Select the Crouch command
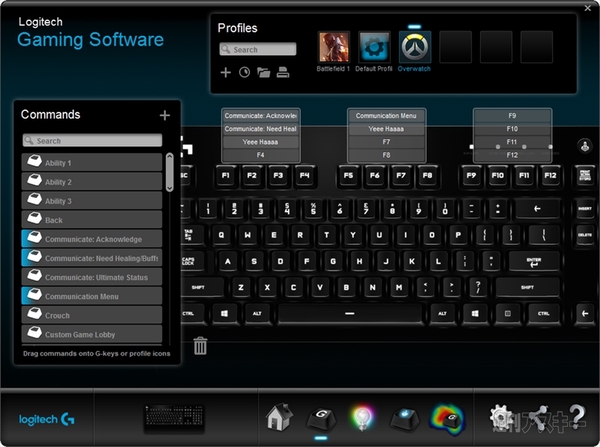The width and height of the screenshot is (600, 447). [x=92, y=315]
